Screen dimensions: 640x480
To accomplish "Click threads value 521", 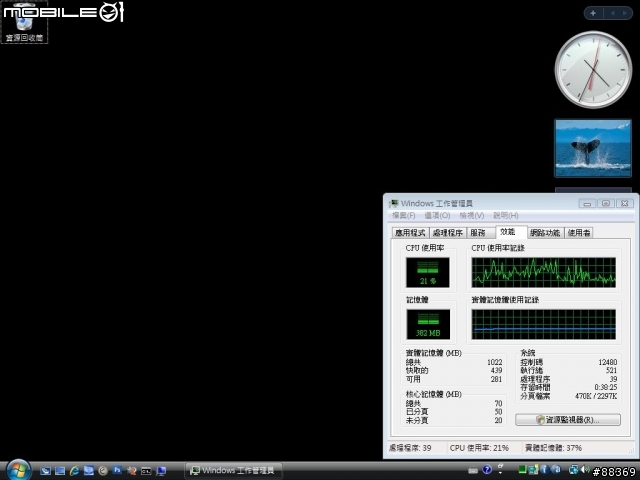I will (x=611, y=371).
